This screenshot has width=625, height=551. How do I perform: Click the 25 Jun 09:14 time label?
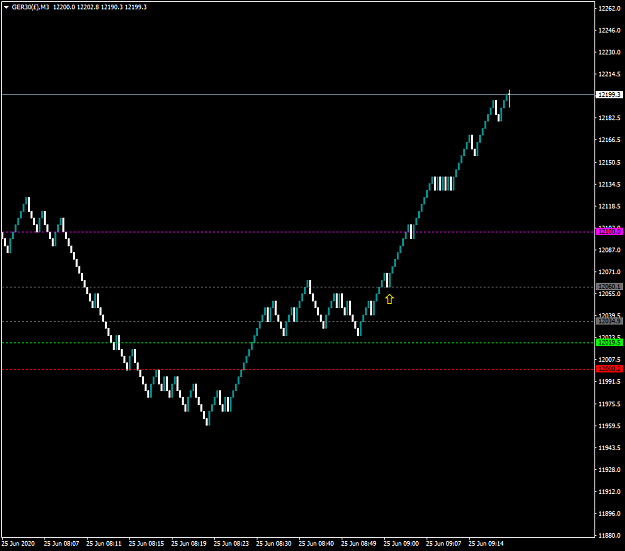[x=486, y=543]
